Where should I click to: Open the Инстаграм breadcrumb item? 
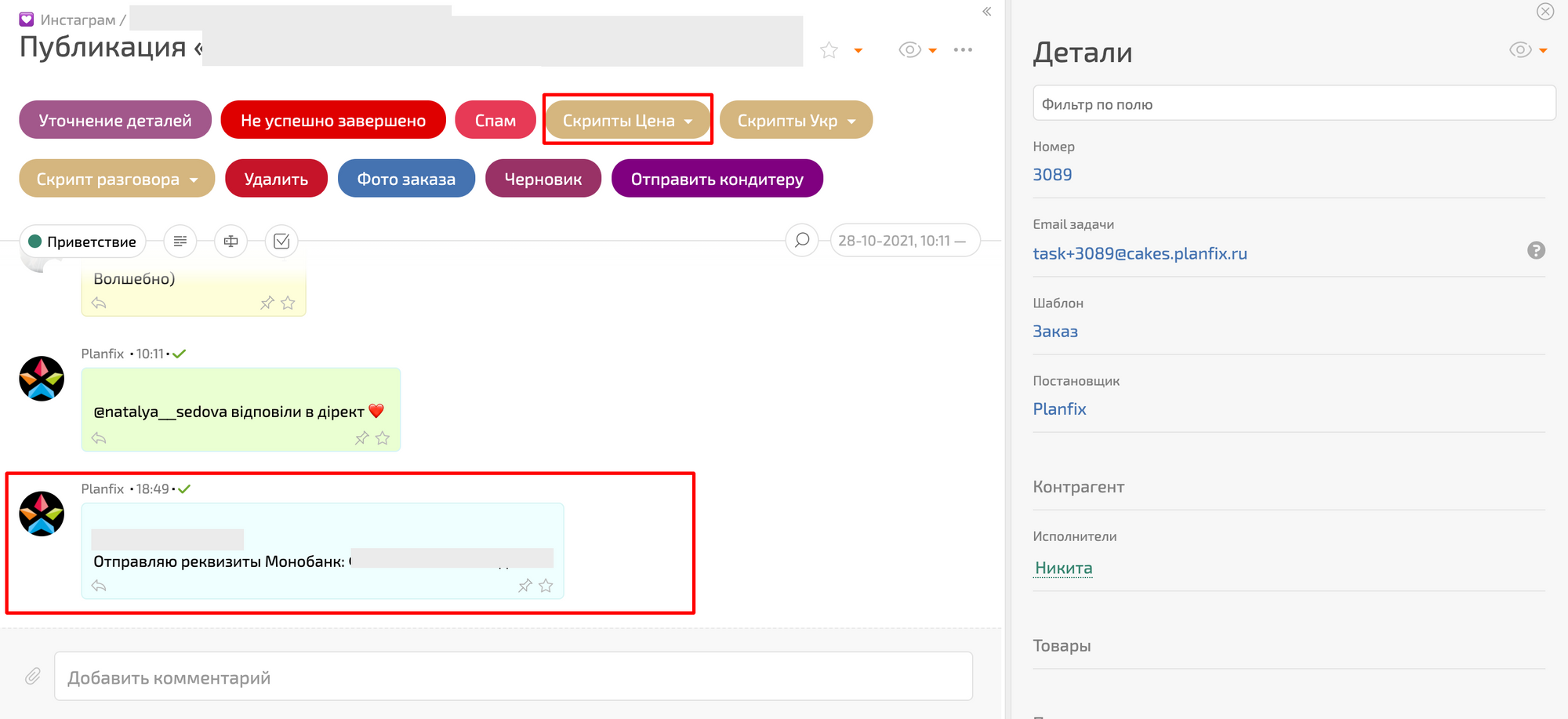click(77, 20)
